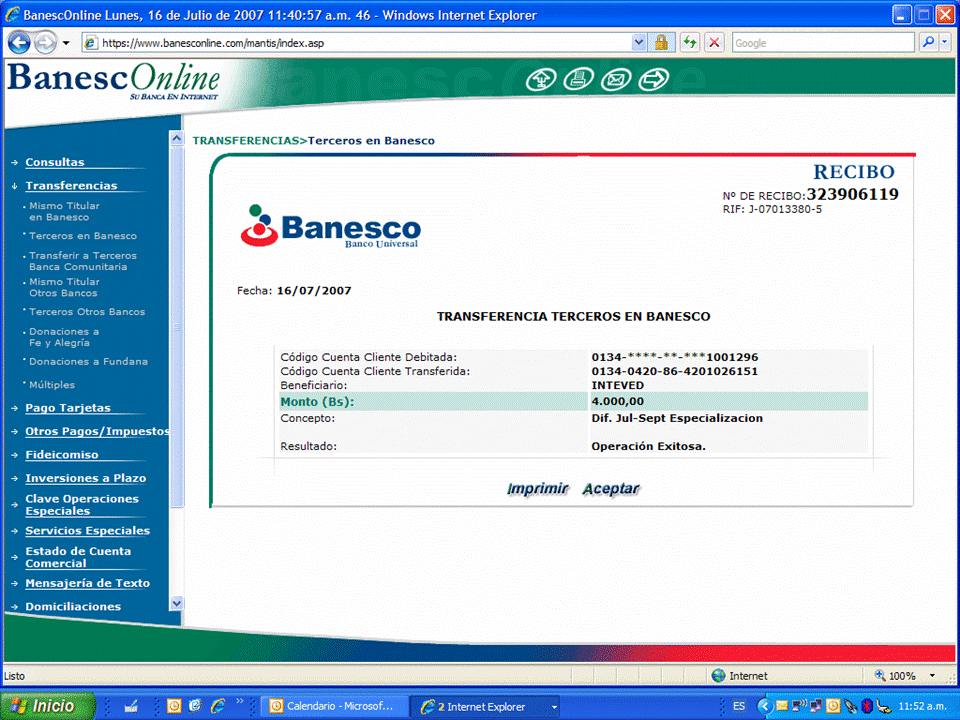Expand the address bar history dropdown
The width and height of the screenshot is (960, 720).
pos(639,43)
